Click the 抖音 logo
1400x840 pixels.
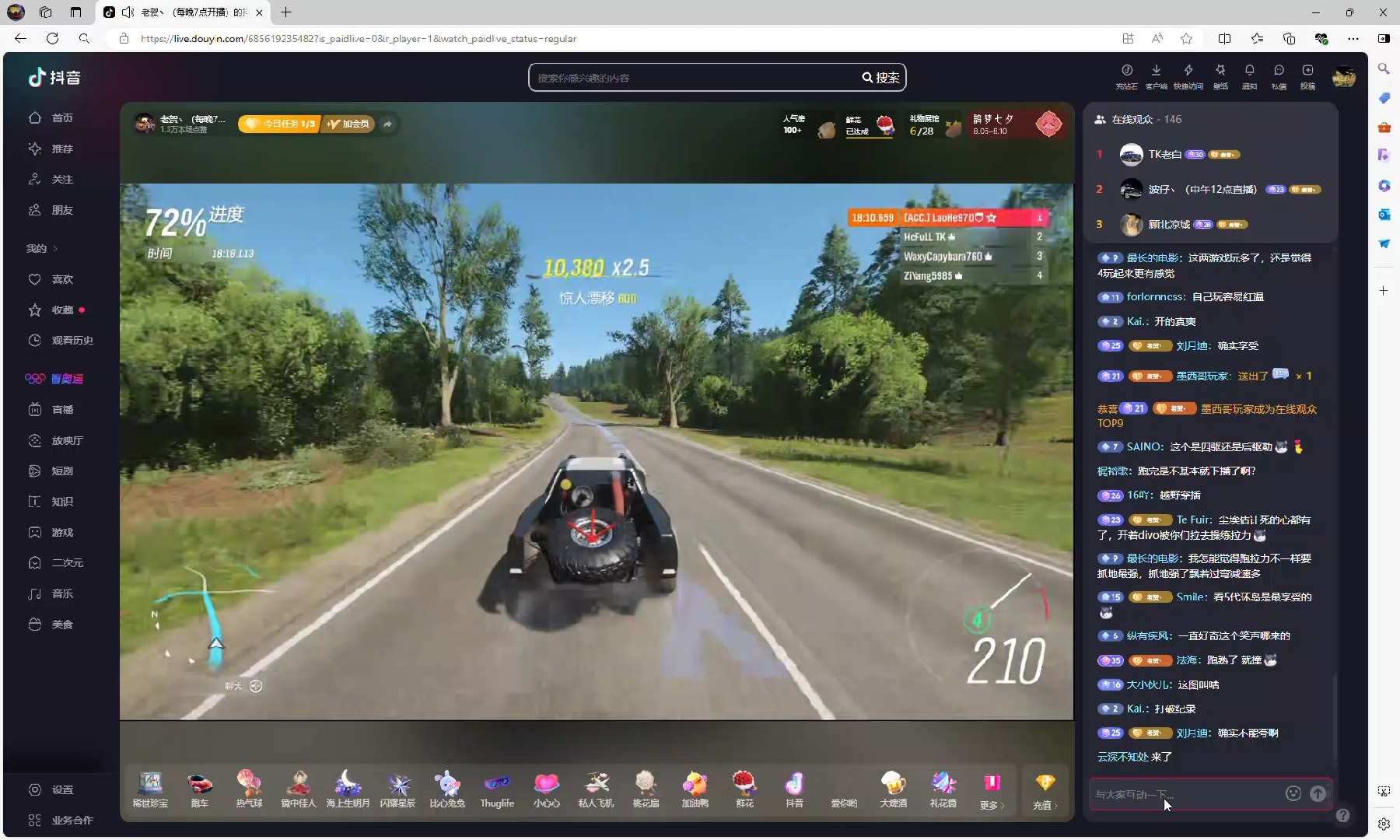pyautogui.click(x=54, y=77)
